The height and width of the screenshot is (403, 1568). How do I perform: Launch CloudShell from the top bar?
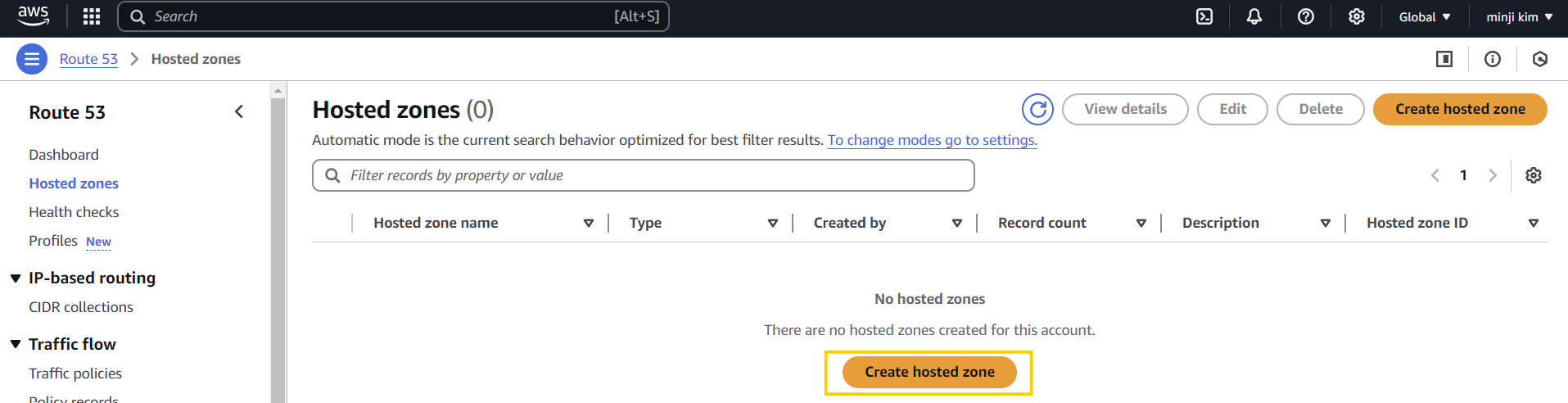[x=1204, y=16]
